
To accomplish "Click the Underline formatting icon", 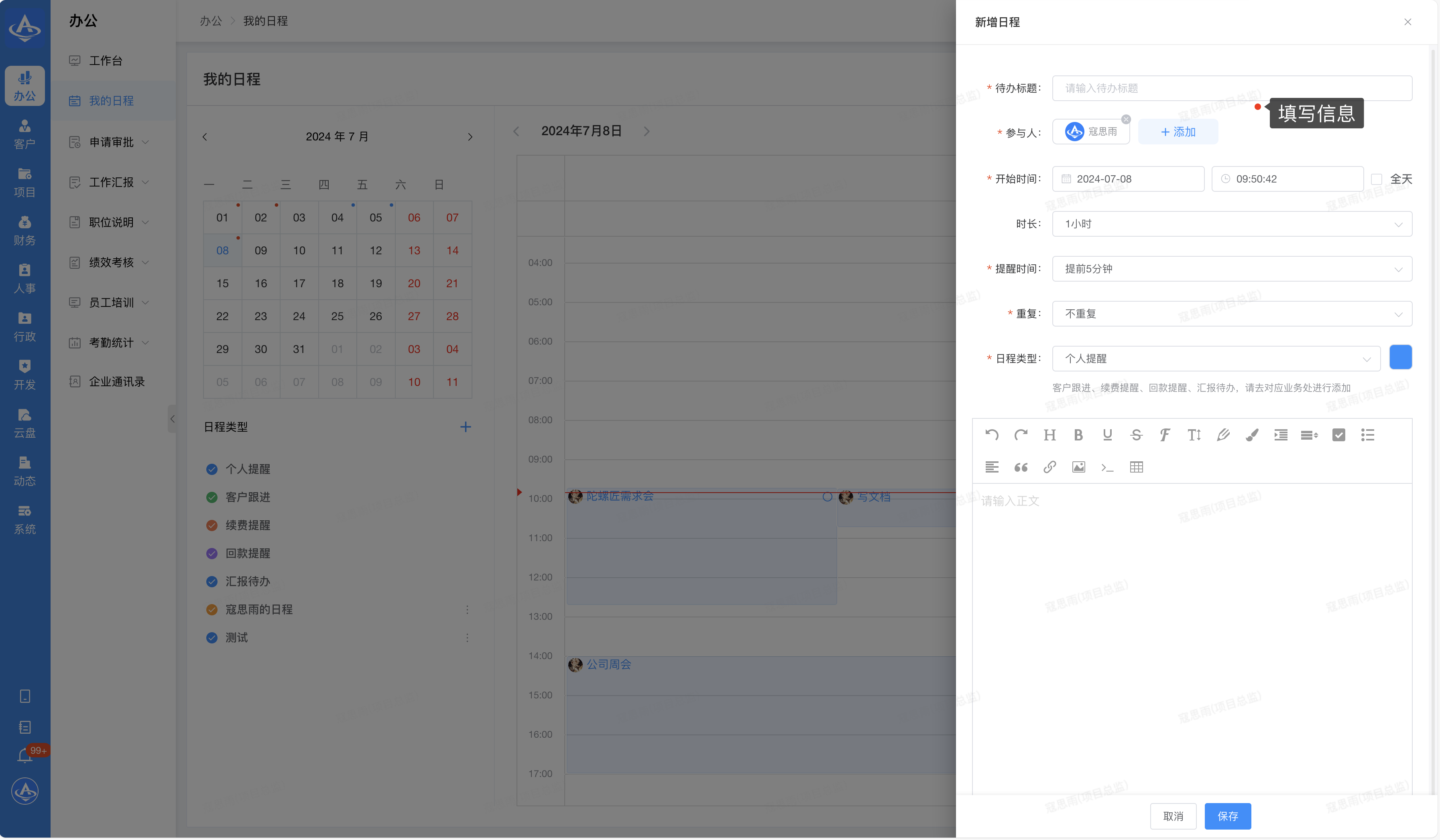I will (1107, 435).
